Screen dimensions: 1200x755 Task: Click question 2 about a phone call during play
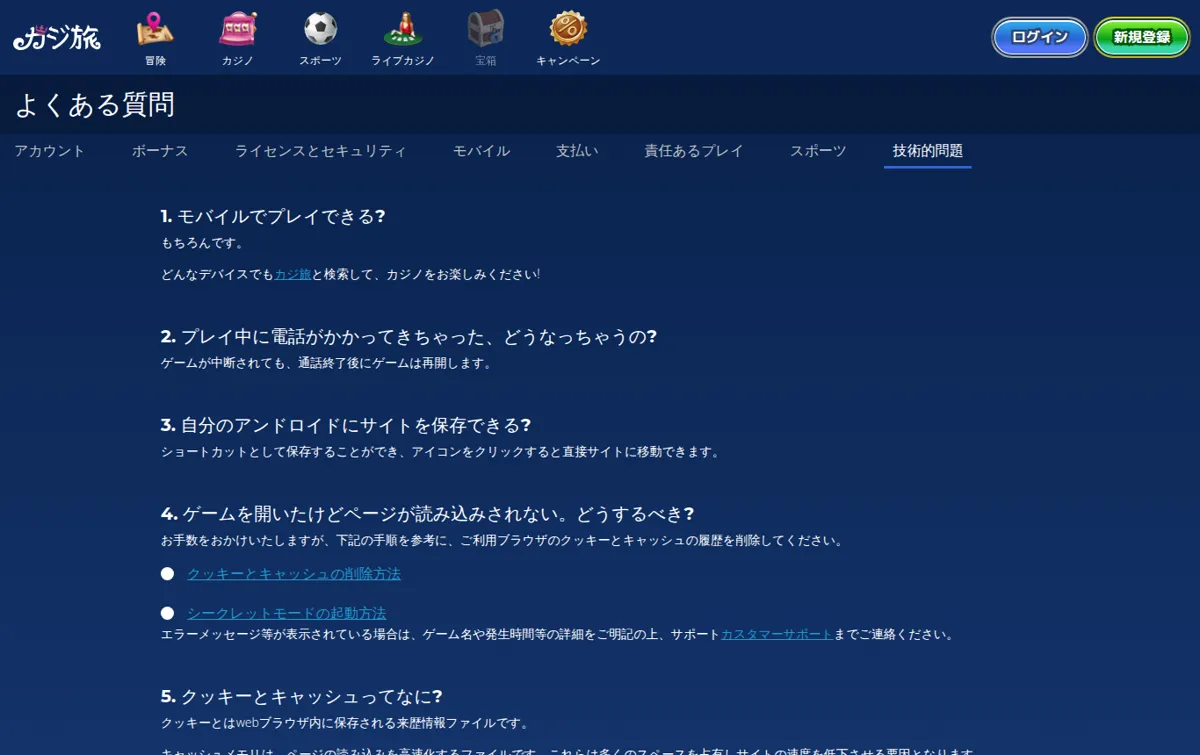409,336
